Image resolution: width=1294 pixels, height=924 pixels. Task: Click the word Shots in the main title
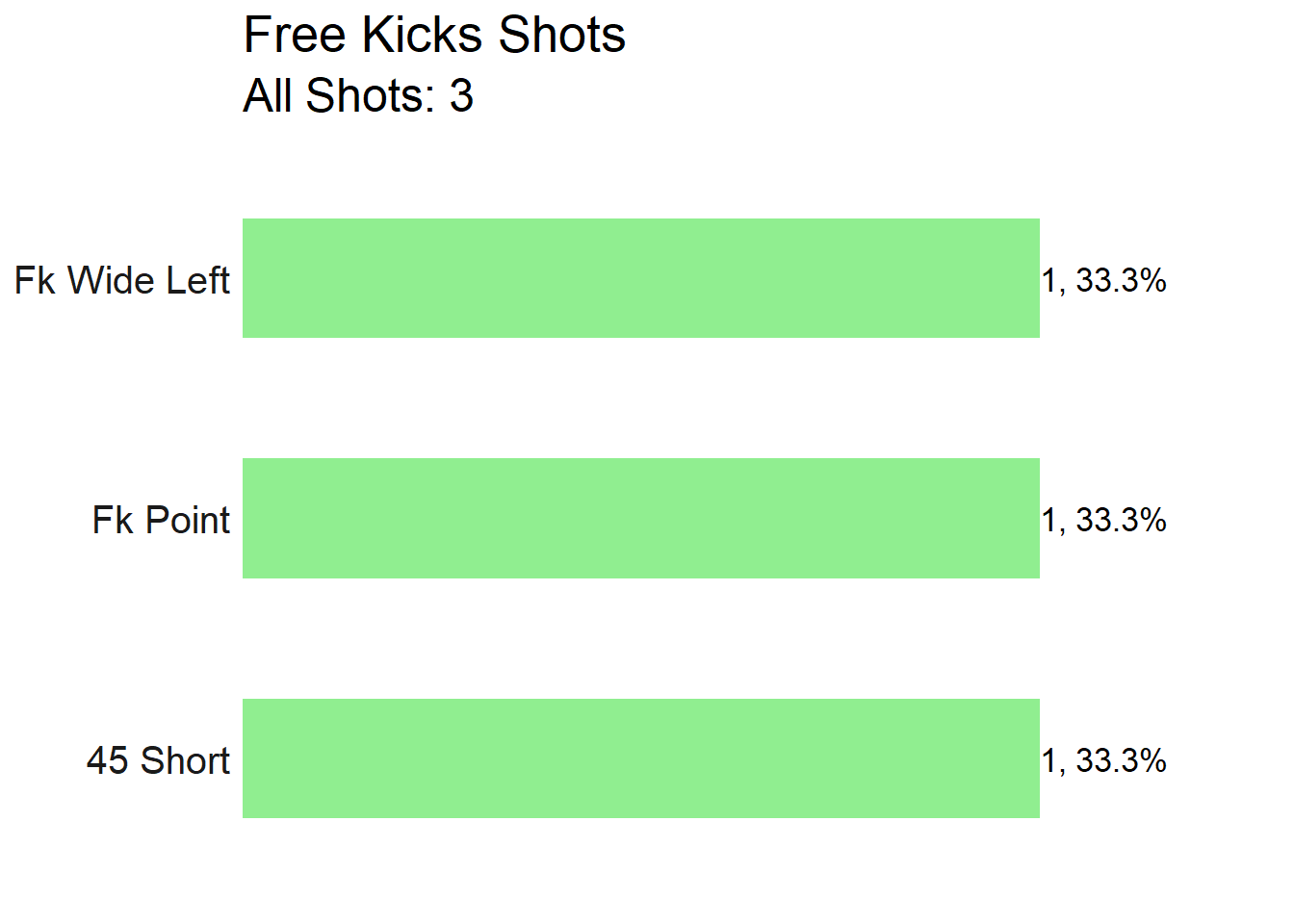[x=562, y=36]
